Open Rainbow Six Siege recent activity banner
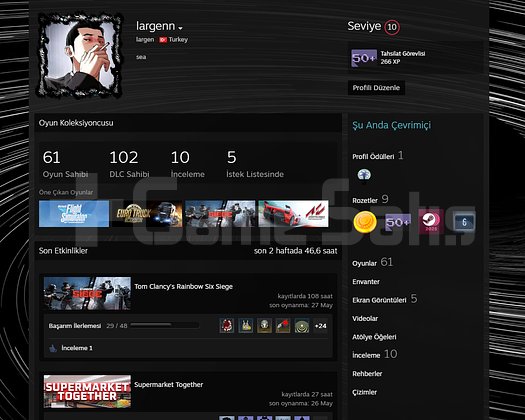The height and width of the screenshot is (420, 525). (x=87, y=293)
